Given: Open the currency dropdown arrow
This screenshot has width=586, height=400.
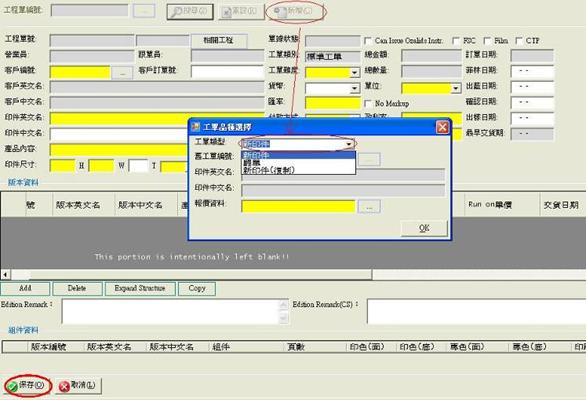Looking at the screenshot, I should click(x=354, y=88).
